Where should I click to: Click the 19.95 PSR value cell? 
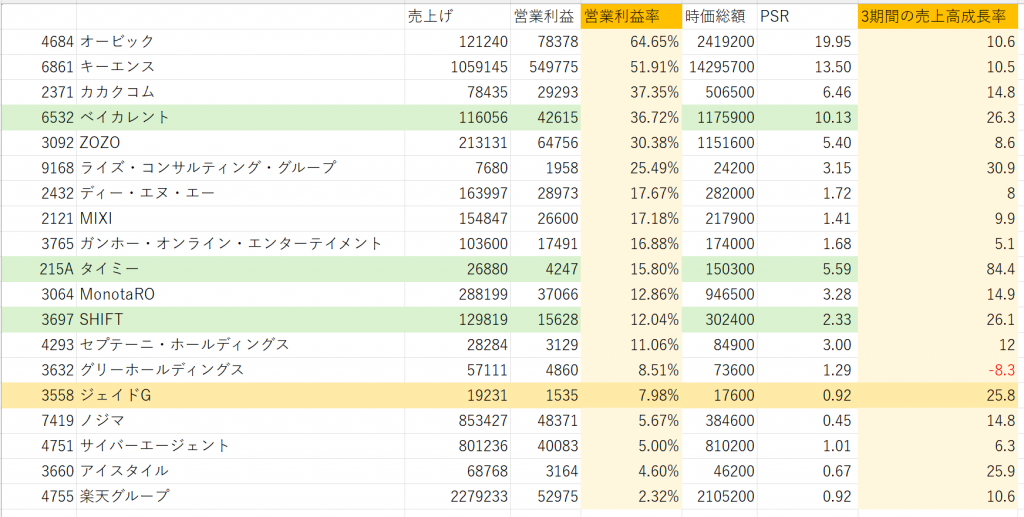833,42
